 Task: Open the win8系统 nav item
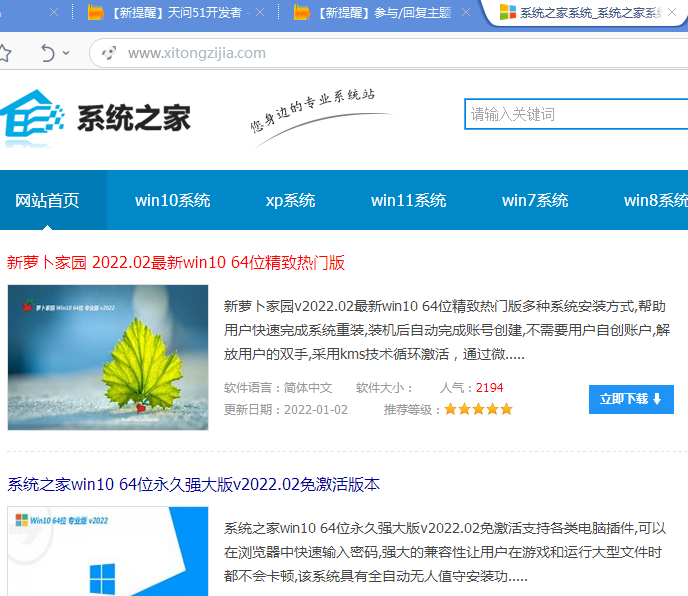[x=656, y=200]
